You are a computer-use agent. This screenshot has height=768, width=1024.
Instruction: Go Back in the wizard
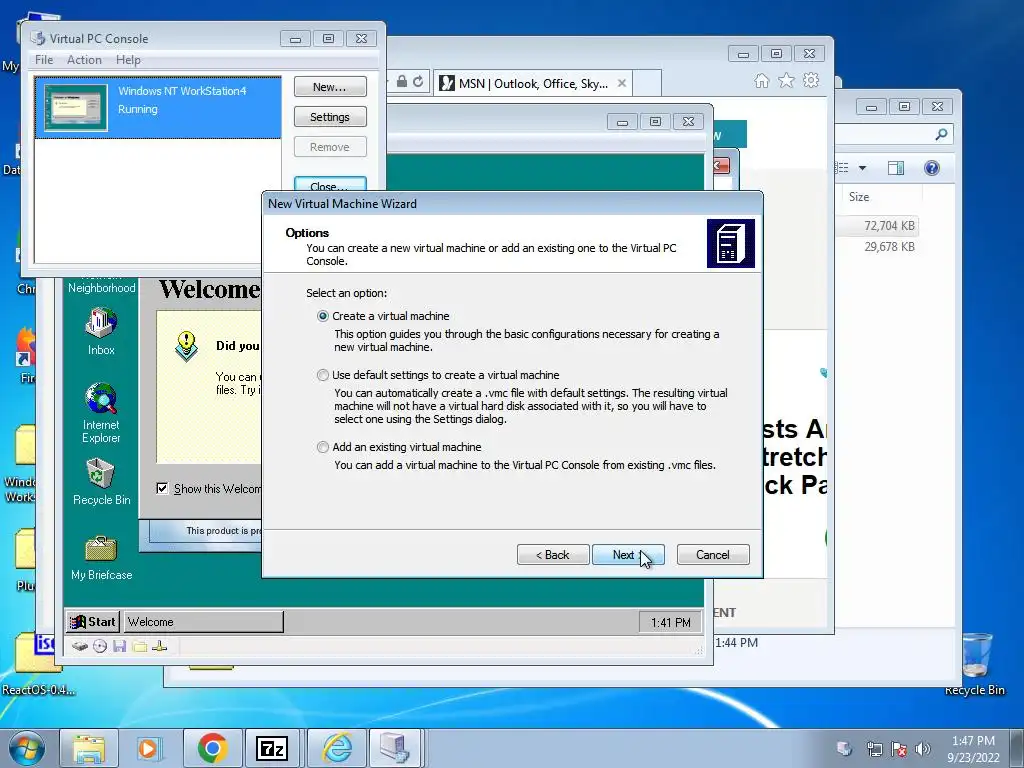click(553, 554)
